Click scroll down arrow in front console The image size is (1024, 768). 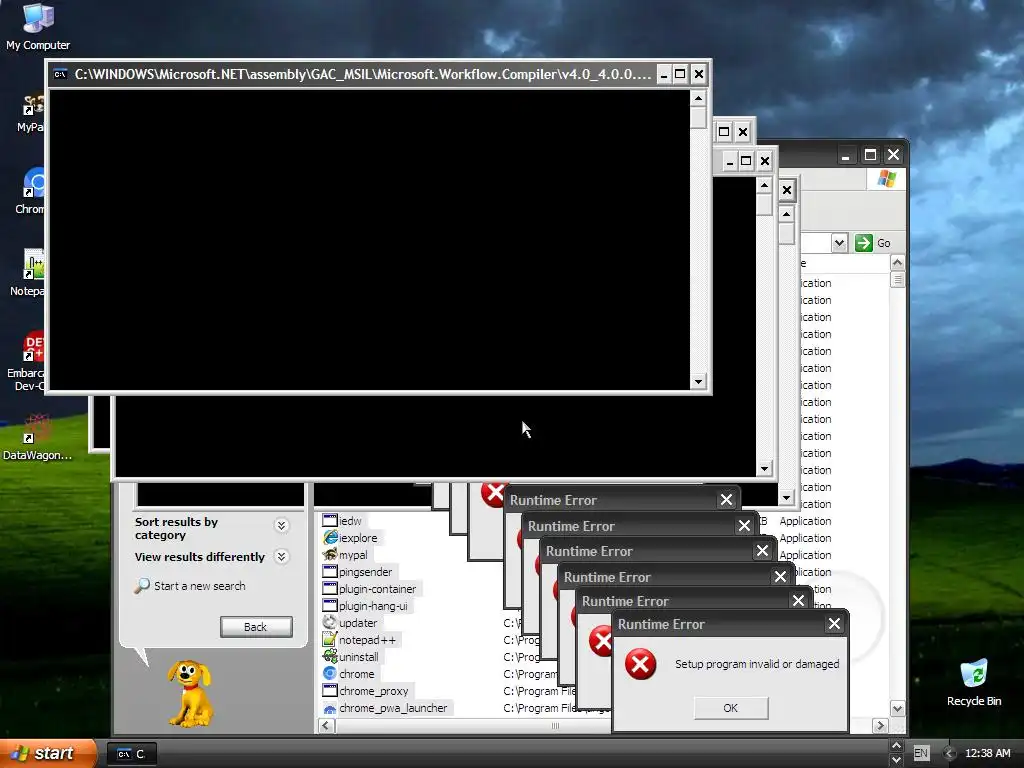(x=698, y=381)
